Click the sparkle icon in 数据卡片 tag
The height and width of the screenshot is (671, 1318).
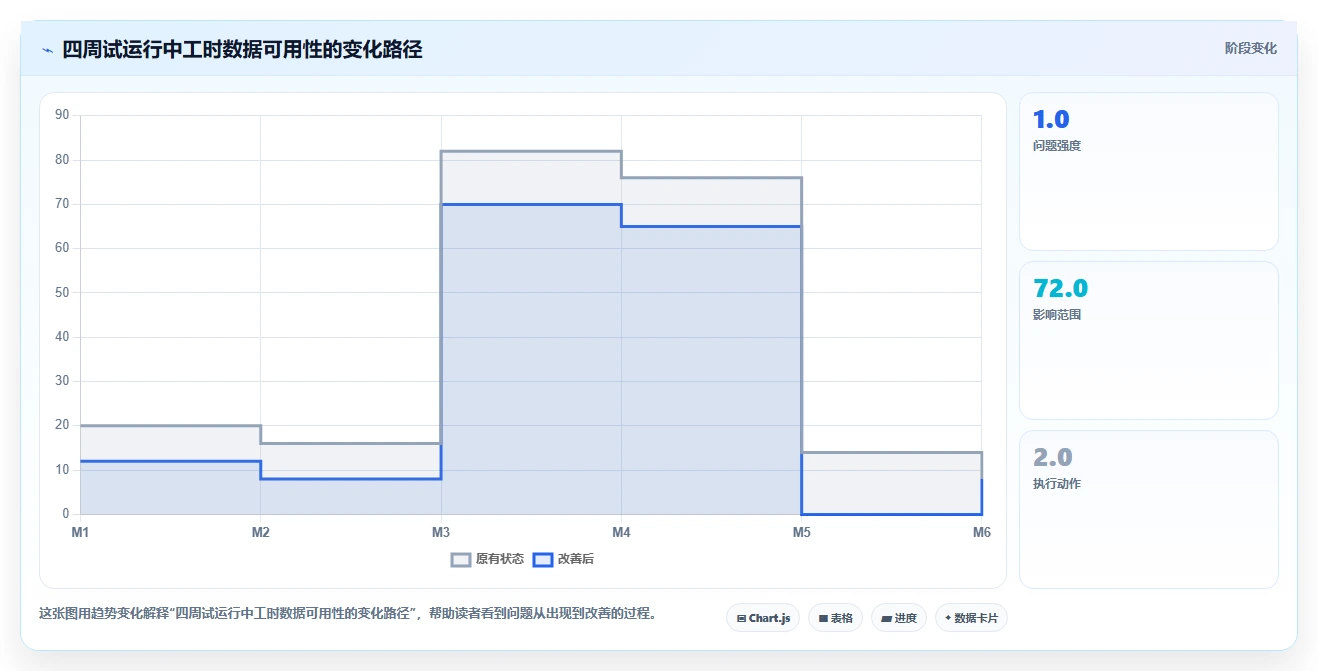[x=948, y=618]
